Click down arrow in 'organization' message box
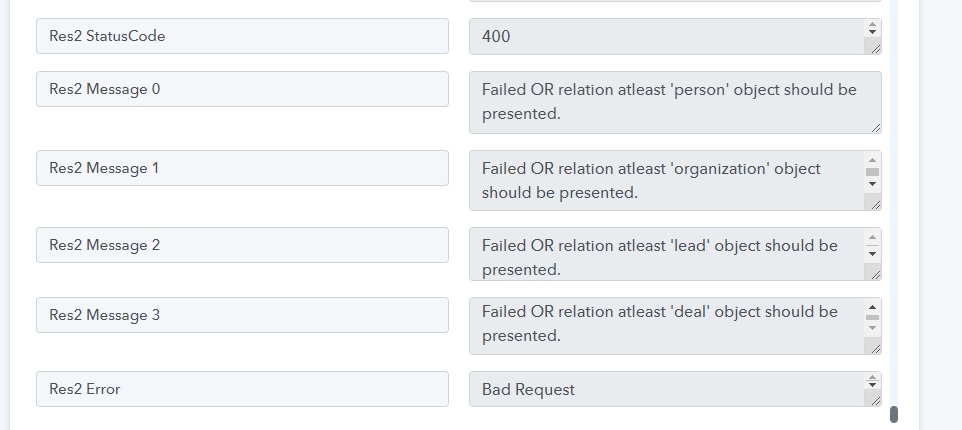The image size is (962, 430). tap(872, 184)
